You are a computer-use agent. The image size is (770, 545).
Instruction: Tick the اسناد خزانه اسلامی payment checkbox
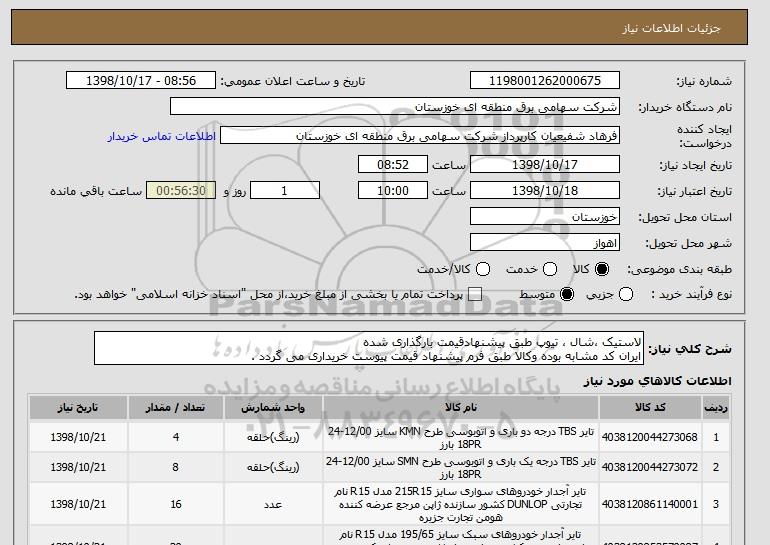[x=475, y=295]
